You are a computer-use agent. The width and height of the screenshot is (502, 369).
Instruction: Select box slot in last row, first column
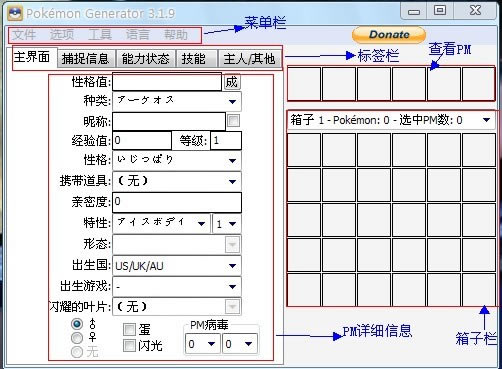(304, 290)
